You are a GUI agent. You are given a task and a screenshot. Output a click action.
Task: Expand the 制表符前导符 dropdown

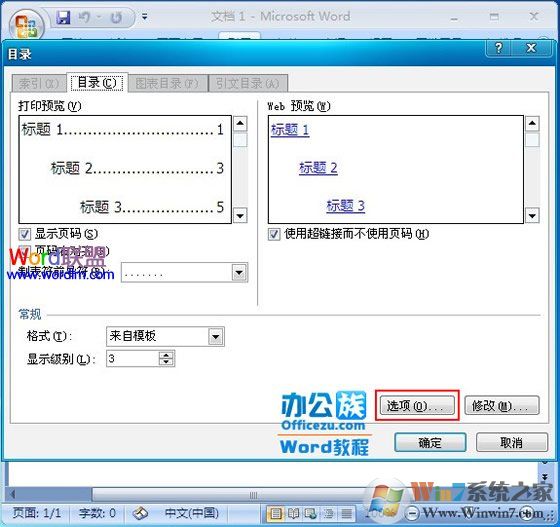239,273
